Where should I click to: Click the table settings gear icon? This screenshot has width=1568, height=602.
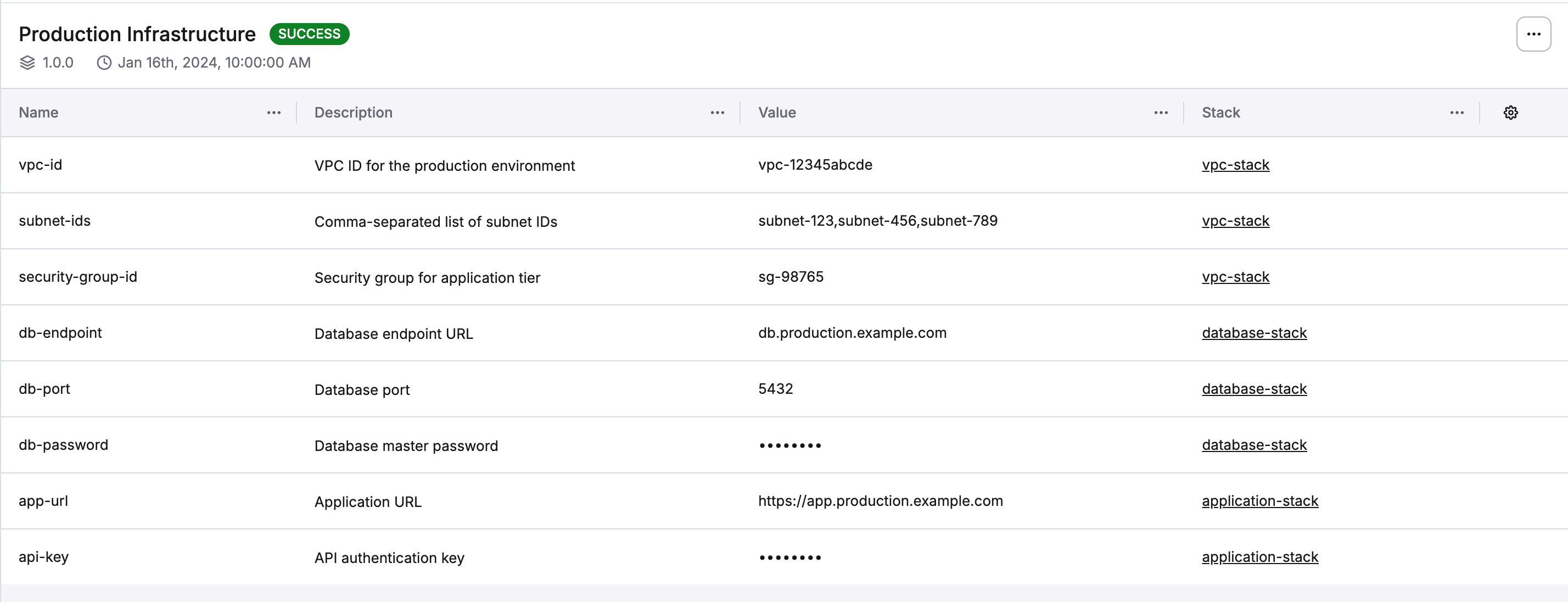tap(1510, 113)
